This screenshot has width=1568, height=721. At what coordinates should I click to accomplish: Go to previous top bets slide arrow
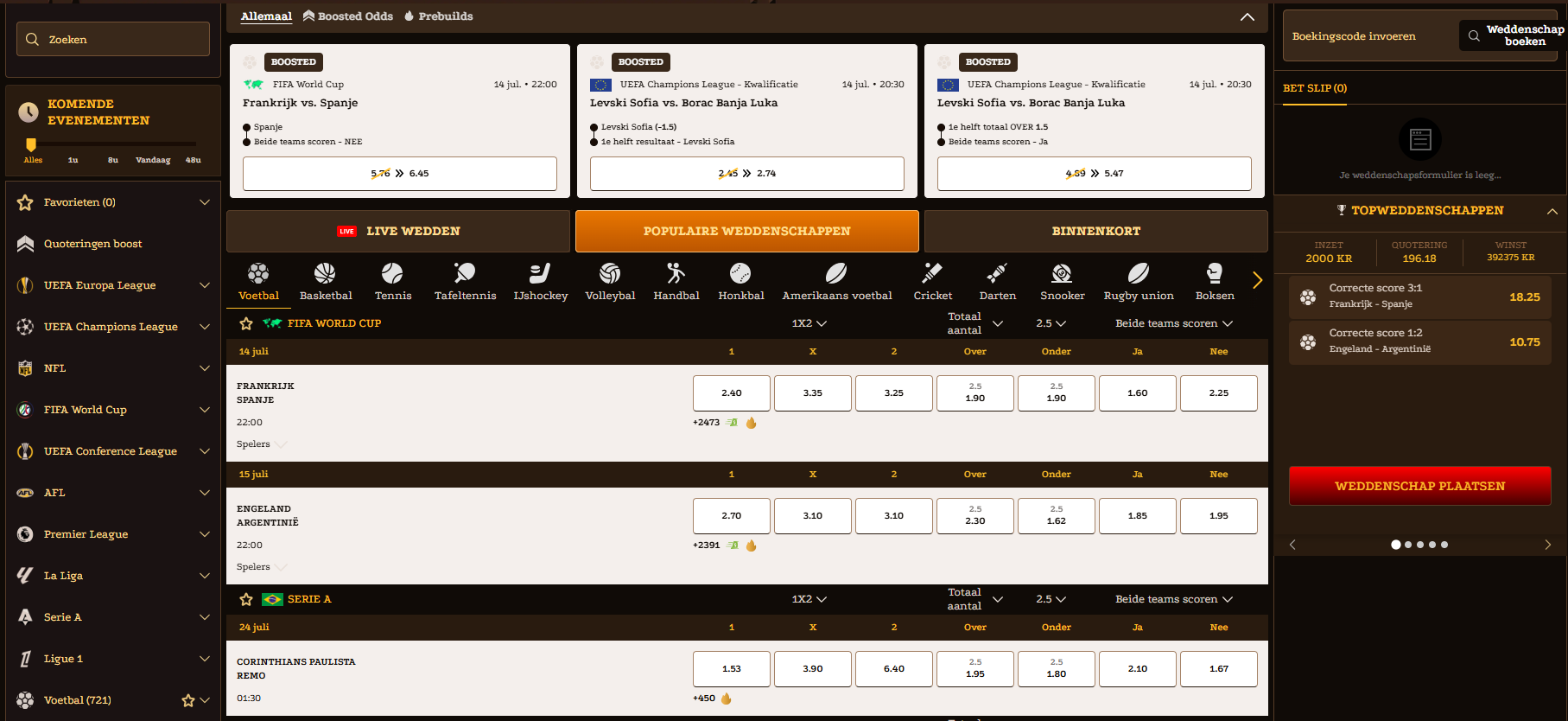1292,545
